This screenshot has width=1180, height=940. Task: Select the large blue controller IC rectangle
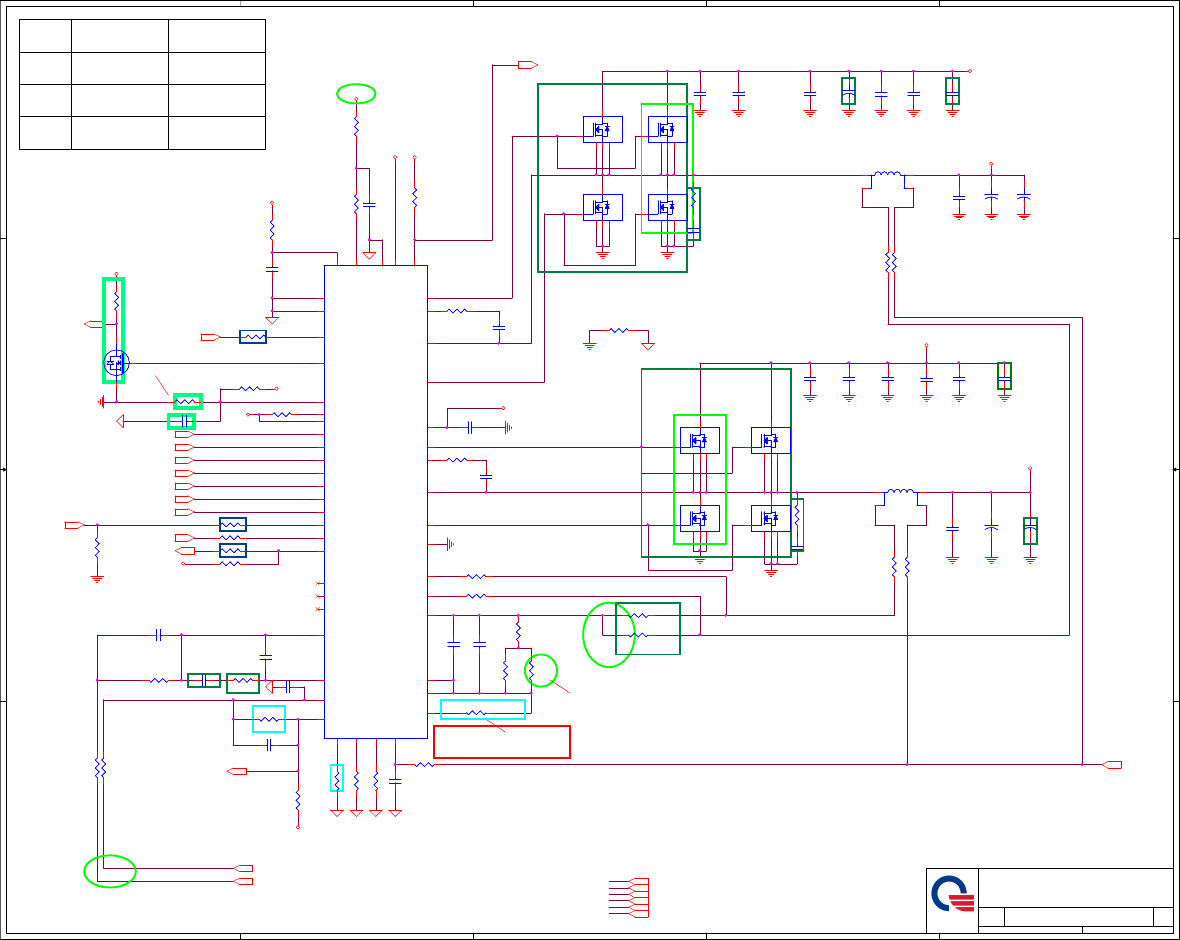376,502
